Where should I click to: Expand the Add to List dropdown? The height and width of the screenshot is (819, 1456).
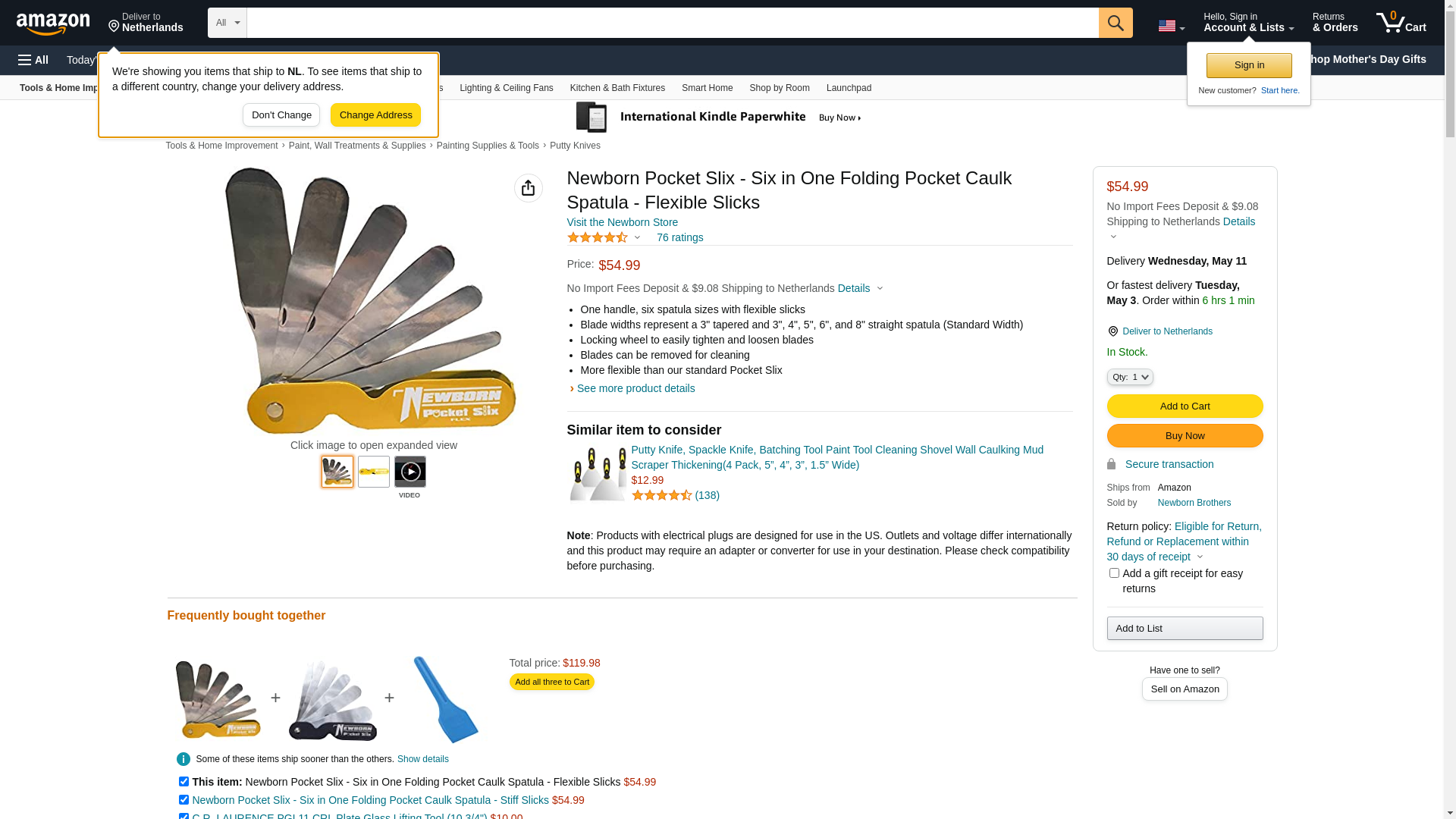(1184, 628)
